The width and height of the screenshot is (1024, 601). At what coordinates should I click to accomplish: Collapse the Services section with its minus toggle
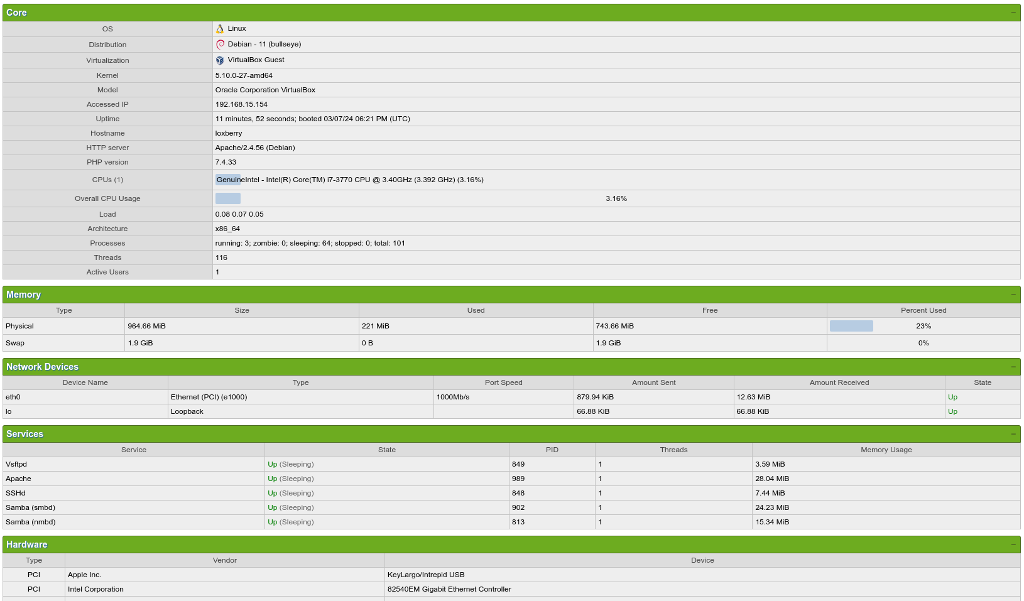pos(1014,434)
